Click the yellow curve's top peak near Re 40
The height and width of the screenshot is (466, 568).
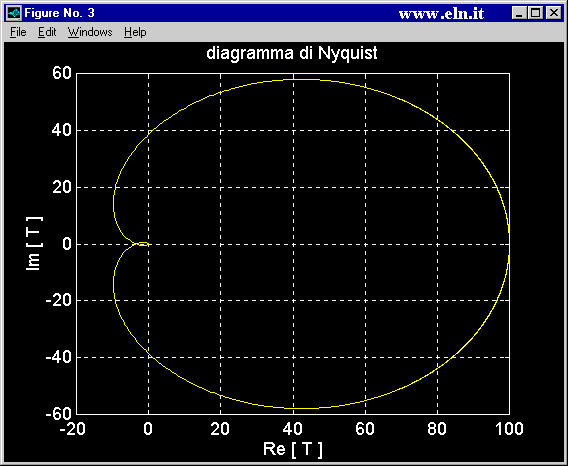301,79
